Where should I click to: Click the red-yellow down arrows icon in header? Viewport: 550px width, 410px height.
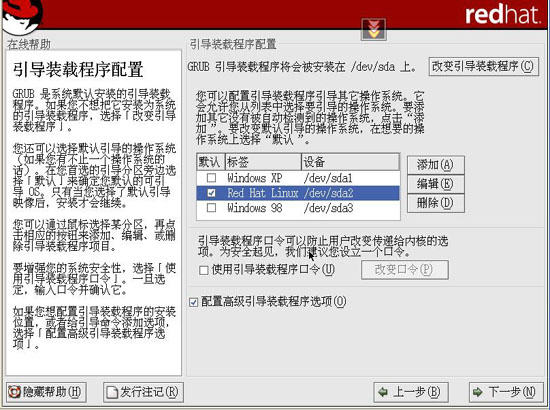(374, 29)
